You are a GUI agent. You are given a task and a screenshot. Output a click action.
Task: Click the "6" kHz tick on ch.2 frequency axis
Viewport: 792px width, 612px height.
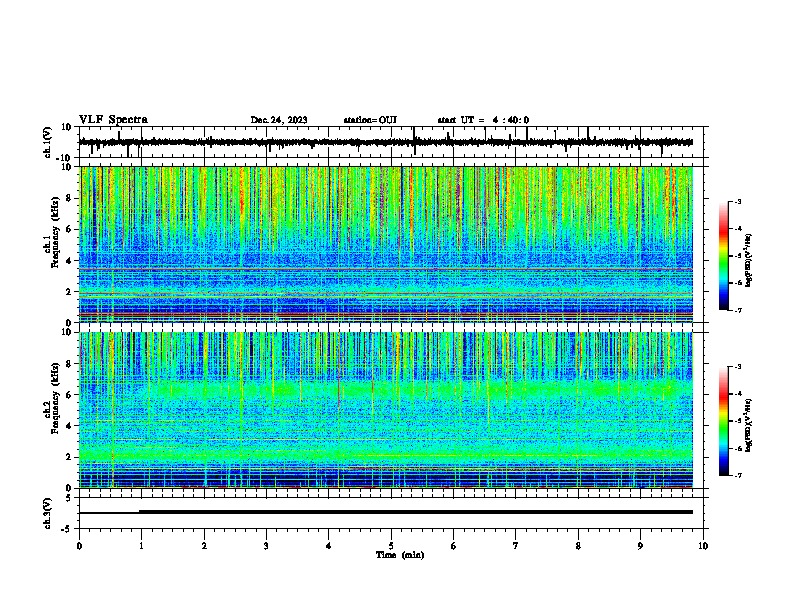(x=69, y=395)
